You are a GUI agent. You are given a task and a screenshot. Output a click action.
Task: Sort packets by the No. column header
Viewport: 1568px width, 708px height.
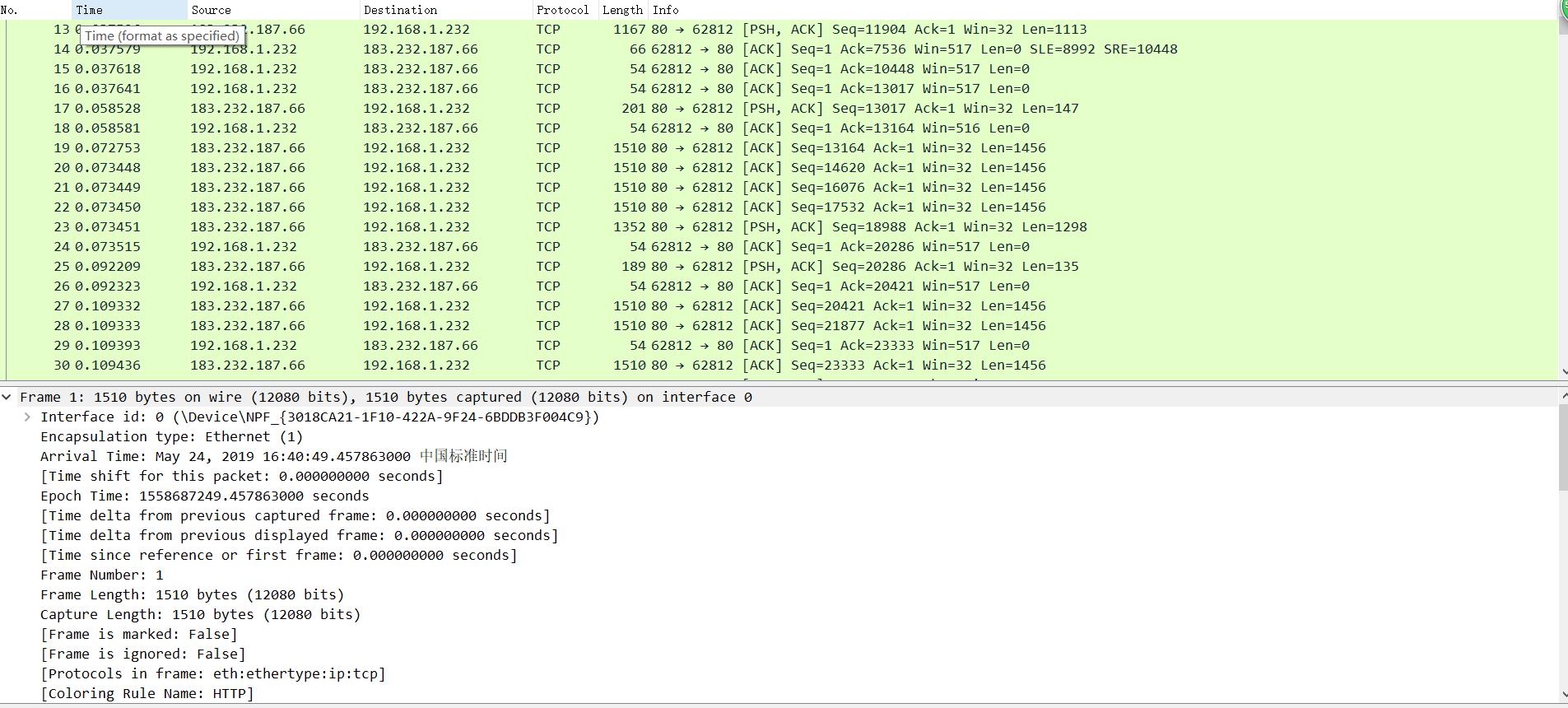coord(35,10)
